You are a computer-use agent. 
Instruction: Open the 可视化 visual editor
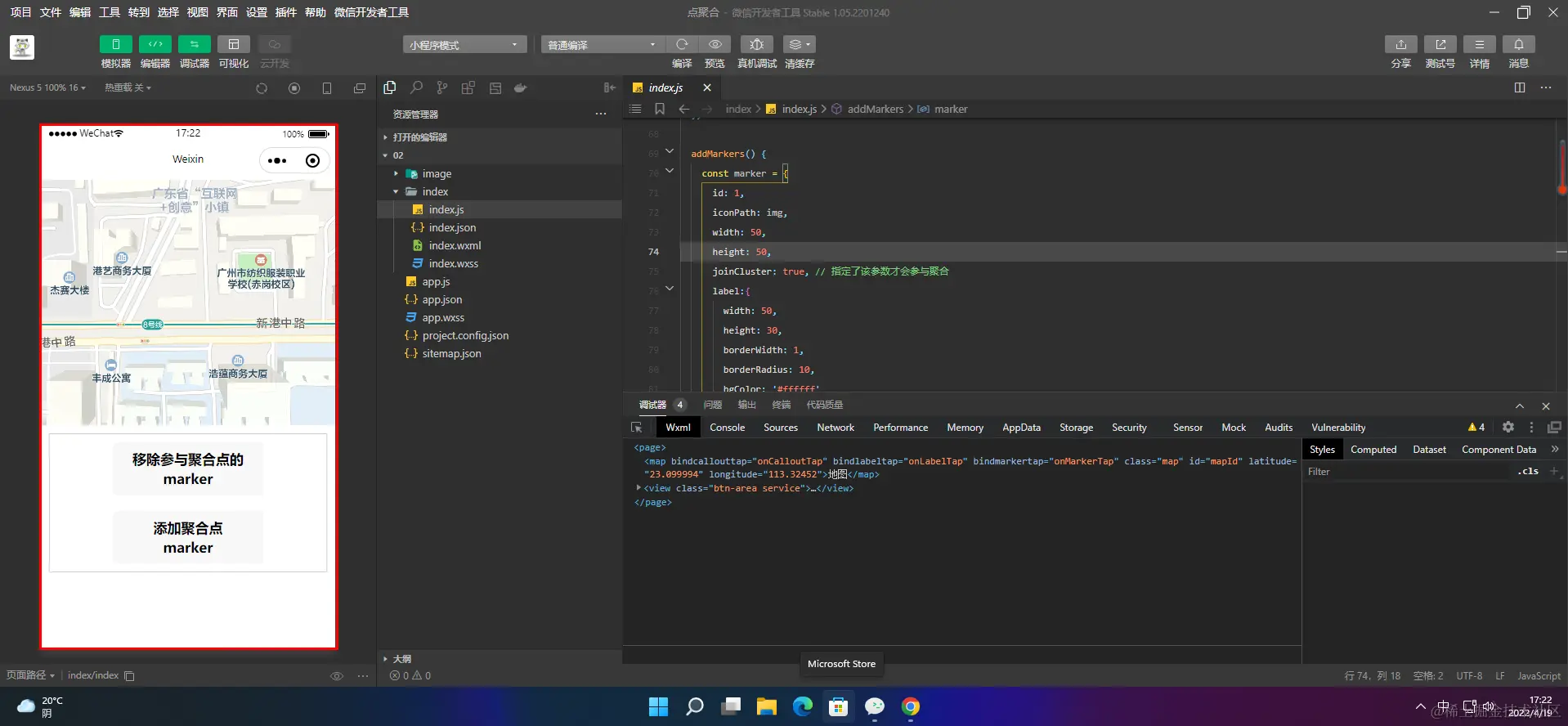click(x=233, y=44)
